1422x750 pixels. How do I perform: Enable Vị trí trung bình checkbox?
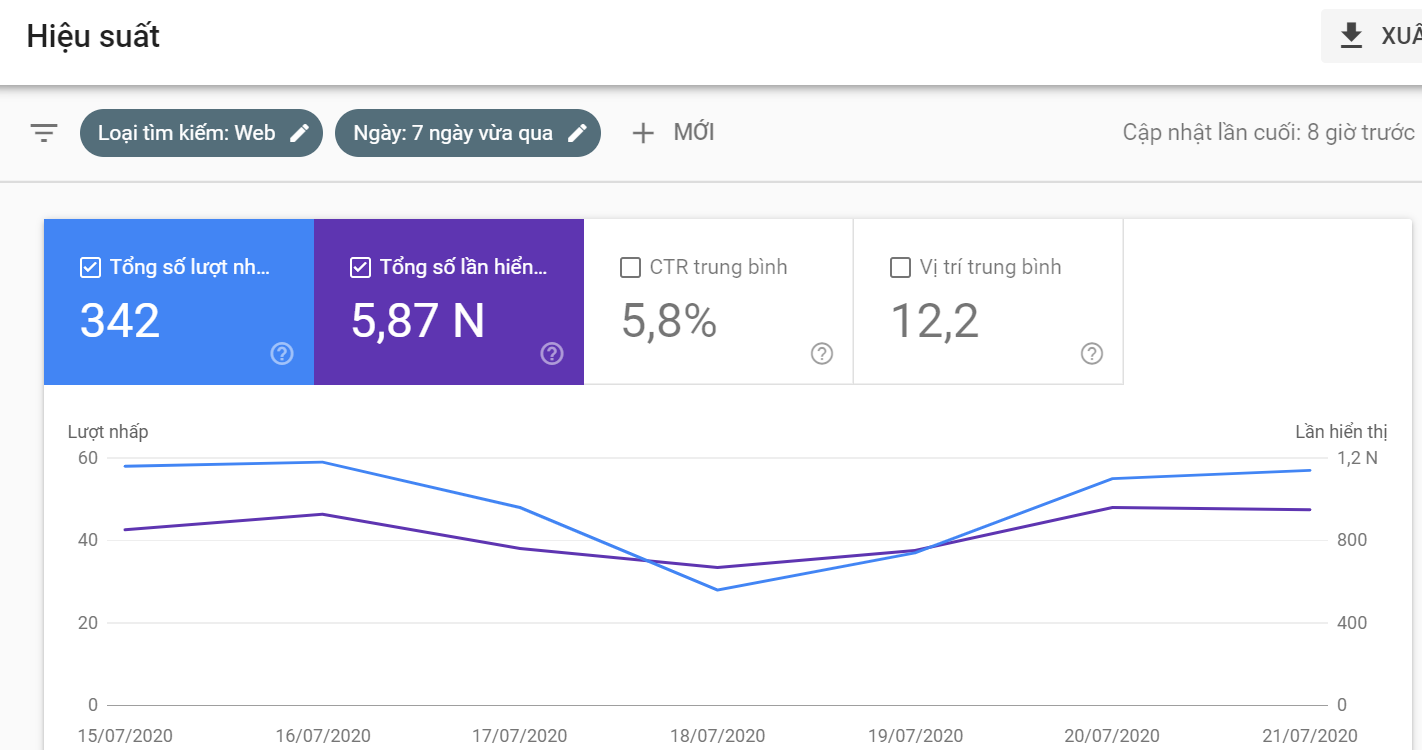(x=900, y=267)
